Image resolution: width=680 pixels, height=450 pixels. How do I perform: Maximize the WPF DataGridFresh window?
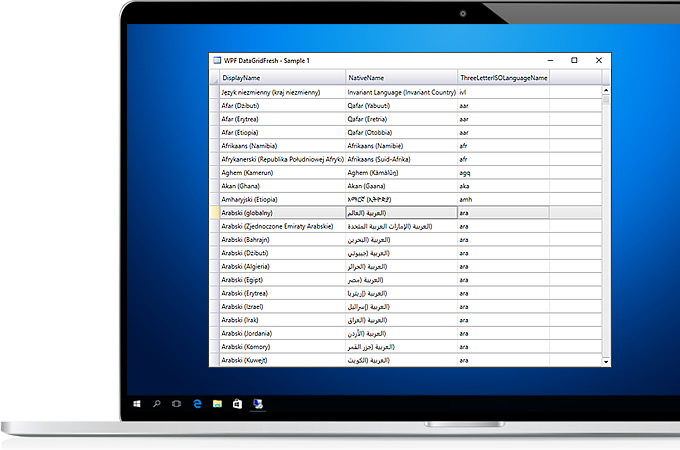(574, 60)
